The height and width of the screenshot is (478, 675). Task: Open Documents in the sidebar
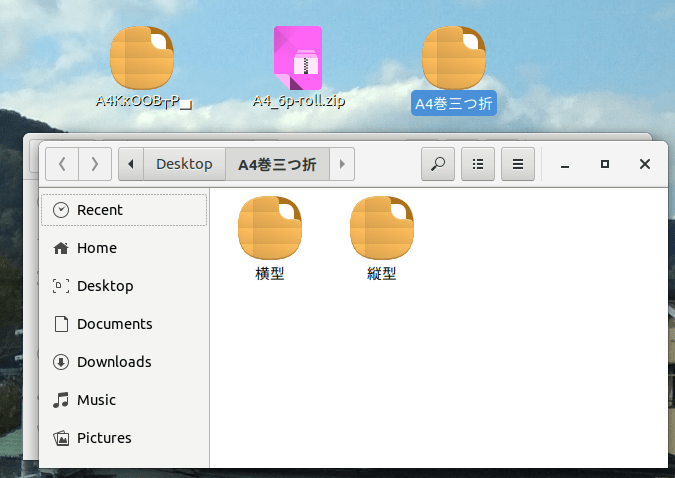pos(124,324)
